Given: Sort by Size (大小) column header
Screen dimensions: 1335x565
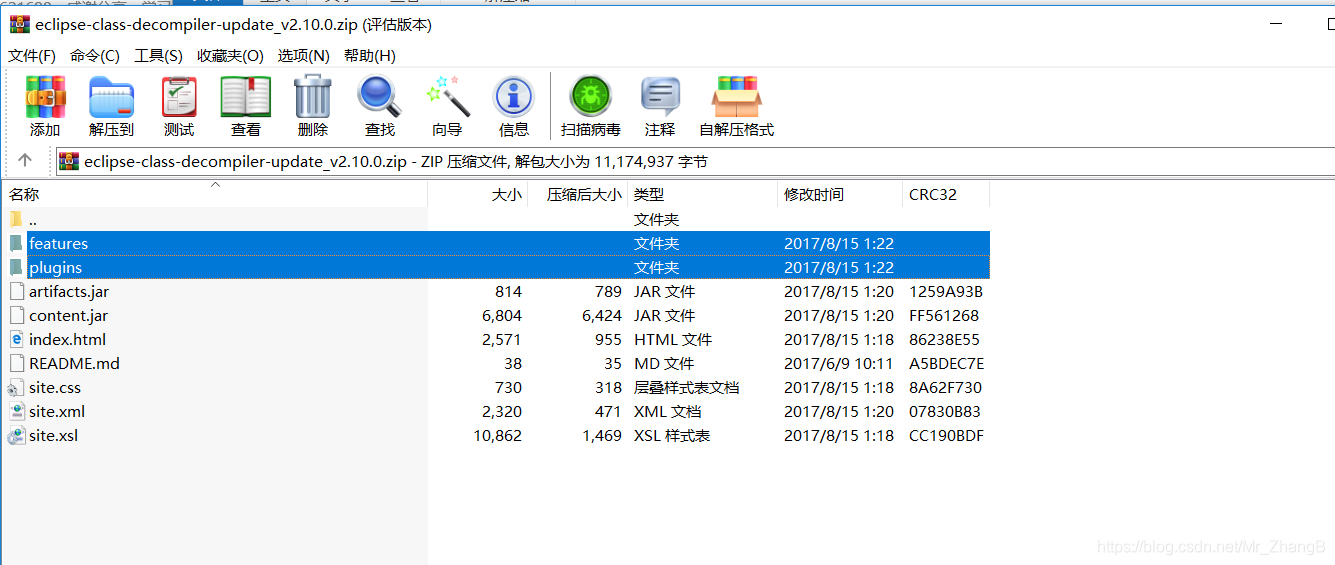Looking at the screenshot, I should coord(478,195).
